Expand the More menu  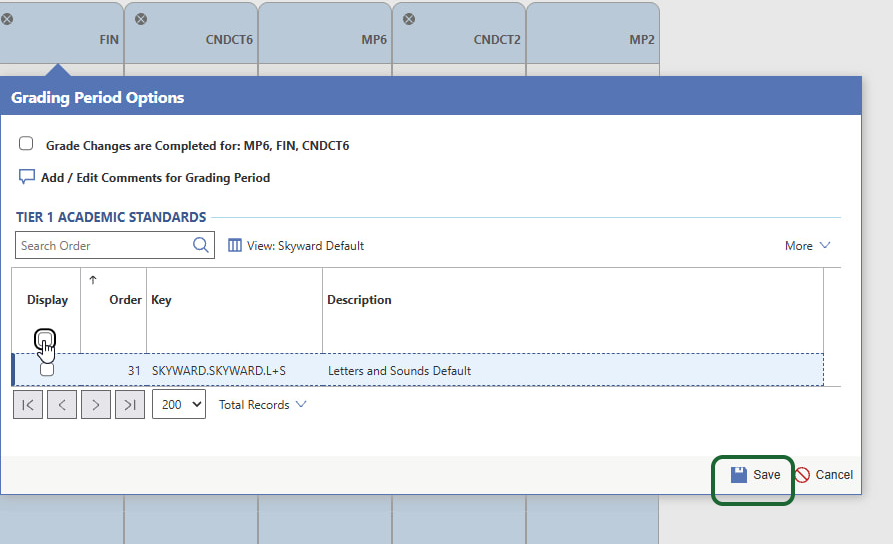click(x=808, y=246)
